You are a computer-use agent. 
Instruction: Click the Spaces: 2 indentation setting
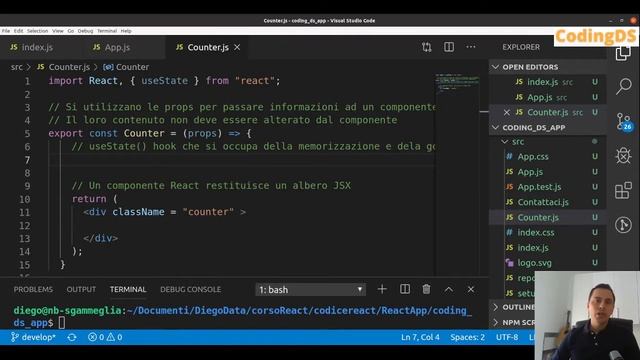[x=467, y=337]
